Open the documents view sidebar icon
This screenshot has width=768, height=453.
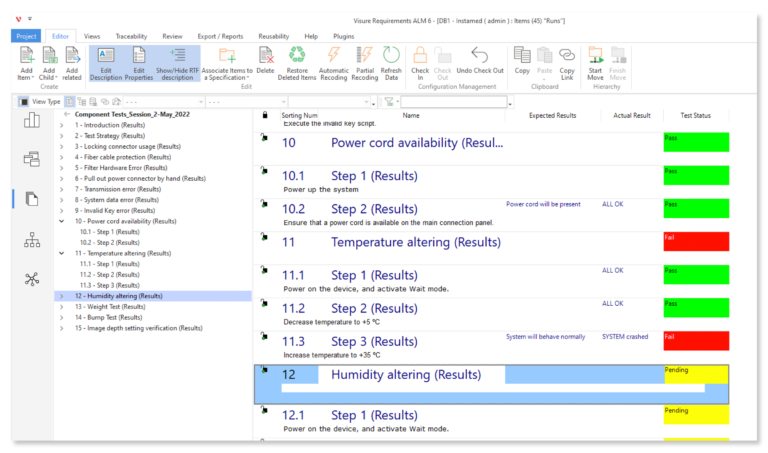click(32, 199)
